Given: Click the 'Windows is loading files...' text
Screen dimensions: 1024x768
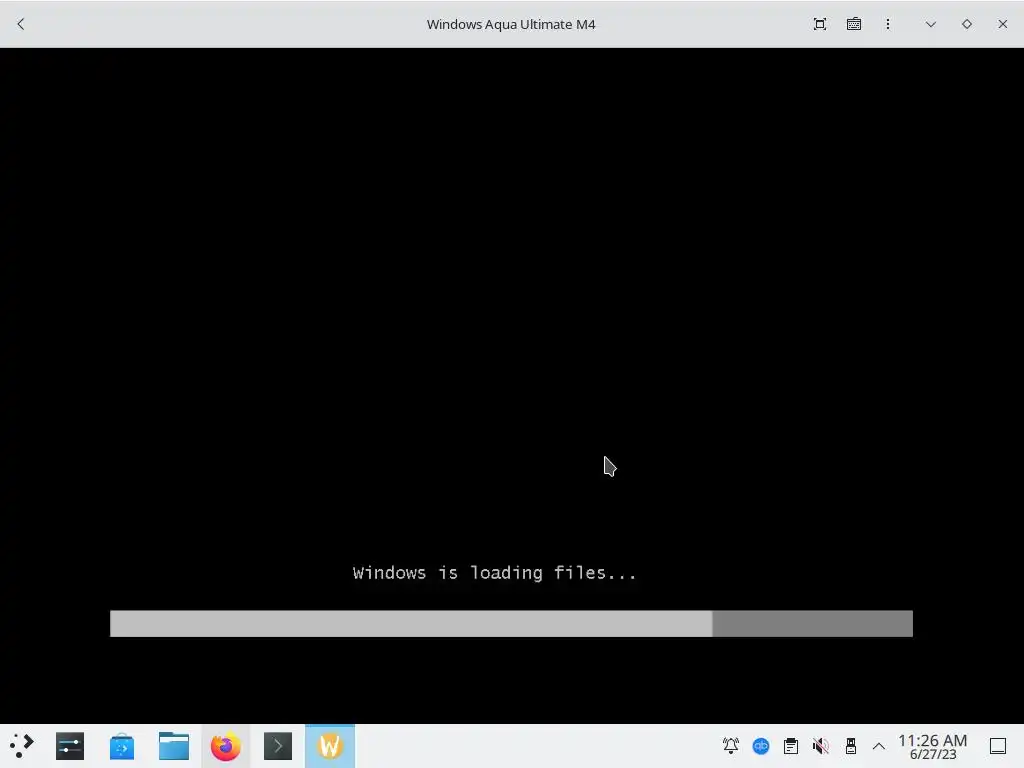Looking at the screenshot, I should point(494,573).
